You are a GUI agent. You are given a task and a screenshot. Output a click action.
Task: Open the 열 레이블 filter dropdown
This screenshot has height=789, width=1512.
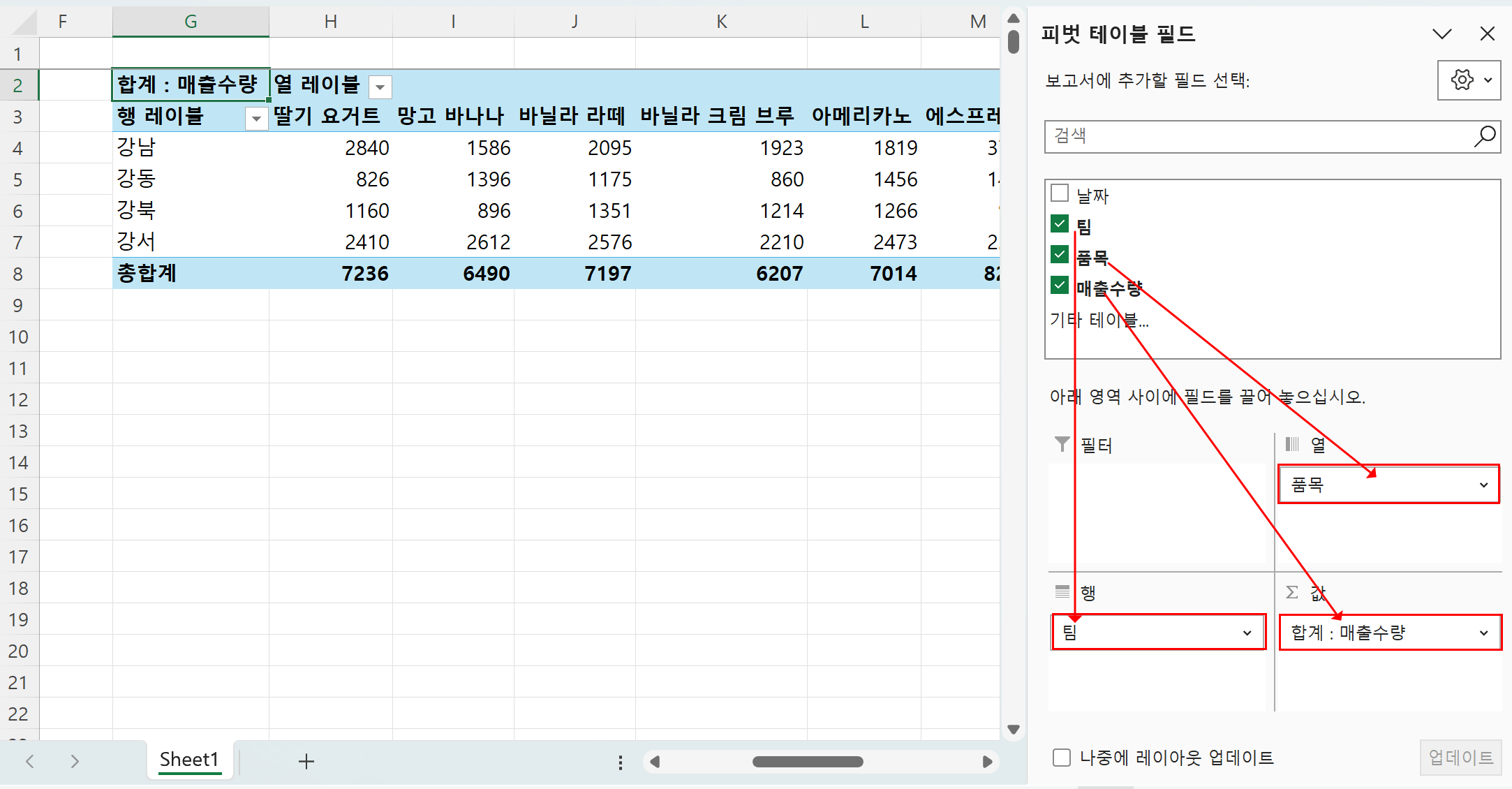pyautogui.click(x=380, y=87)
